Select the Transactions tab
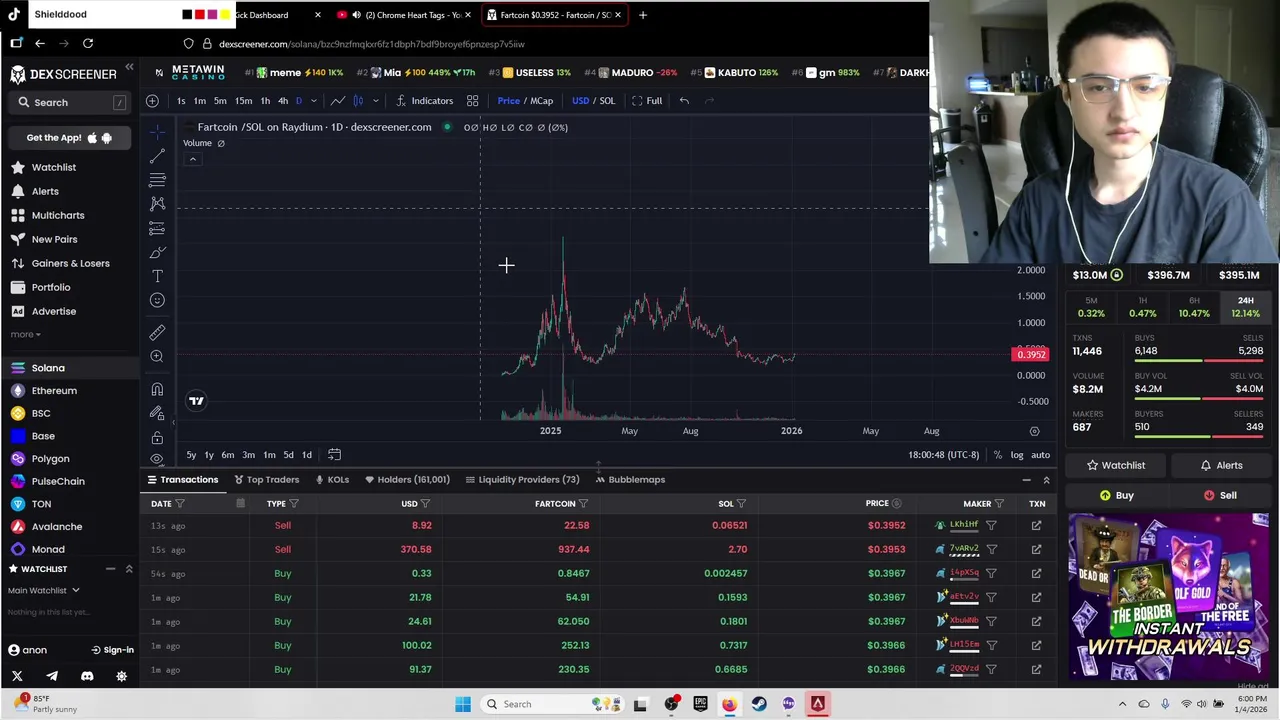 [182, 479]
